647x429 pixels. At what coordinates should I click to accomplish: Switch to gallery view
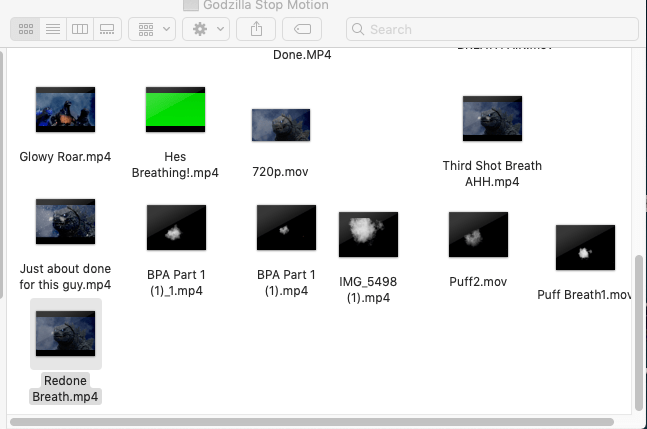tap(106, 30)
